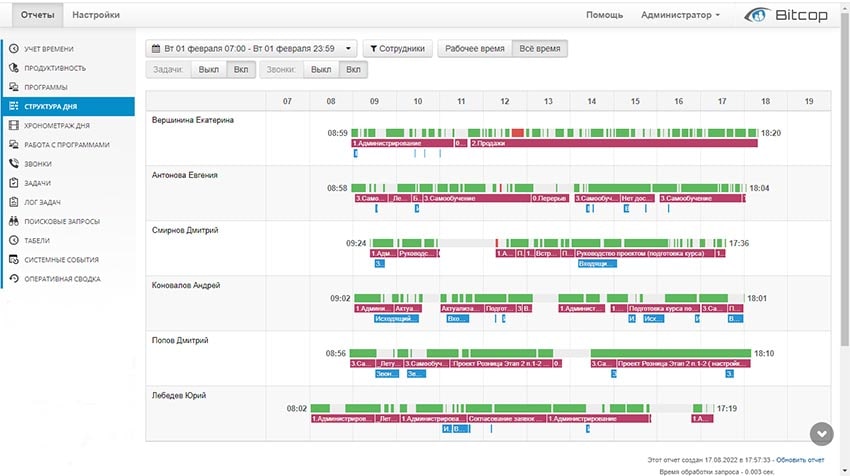
Task: Open the Звонки phone icon
Action: coord(14,164)
